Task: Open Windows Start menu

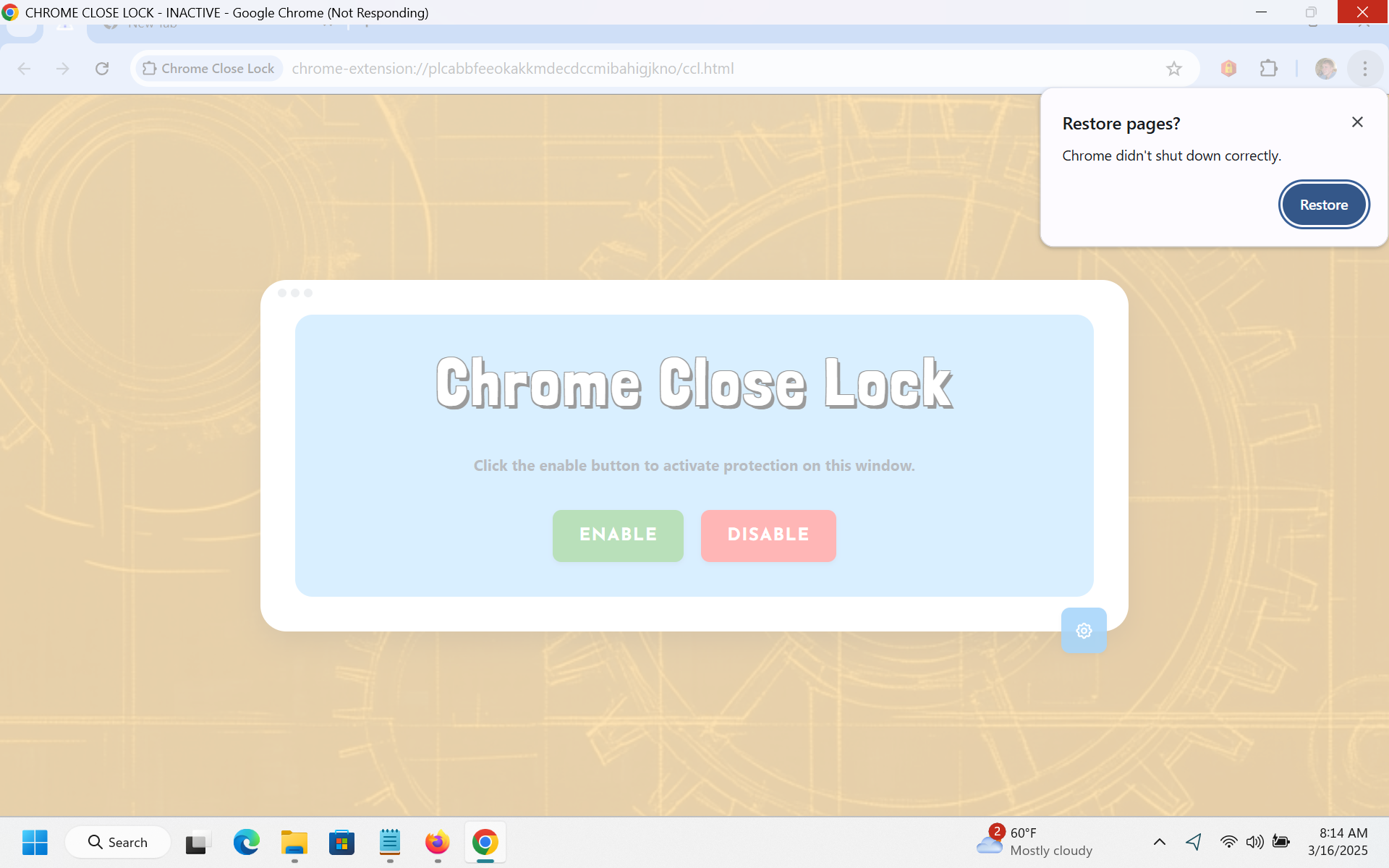Action: [35, 842]
